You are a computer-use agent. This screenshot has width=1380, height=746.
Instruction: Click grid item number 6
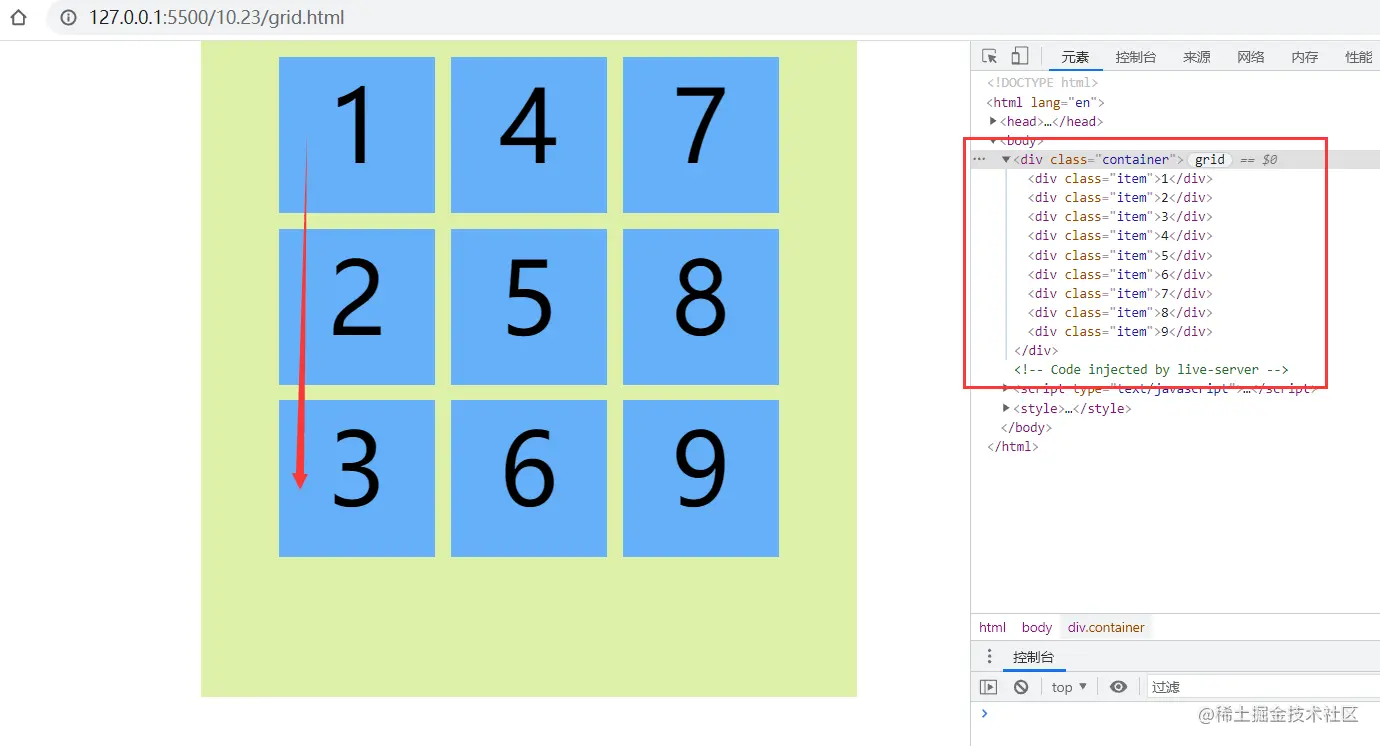[x=529, y=478]
